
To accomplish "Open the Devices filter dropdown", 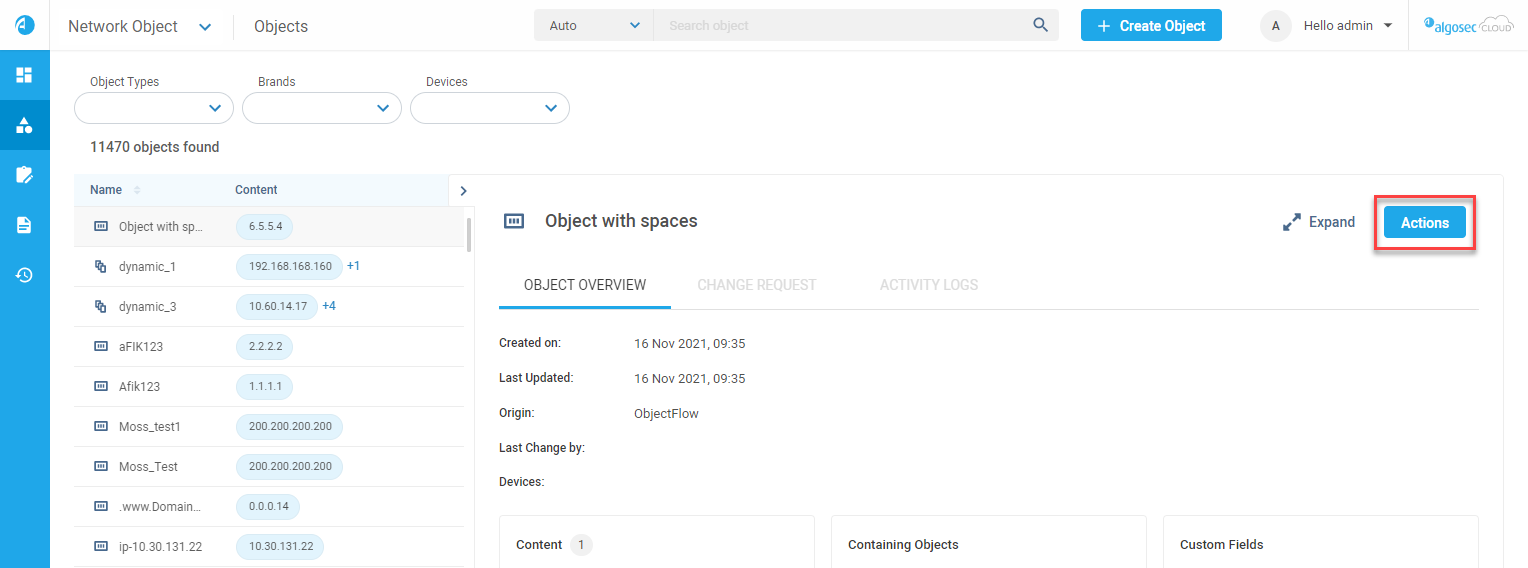I will click(x=490, y=108).
